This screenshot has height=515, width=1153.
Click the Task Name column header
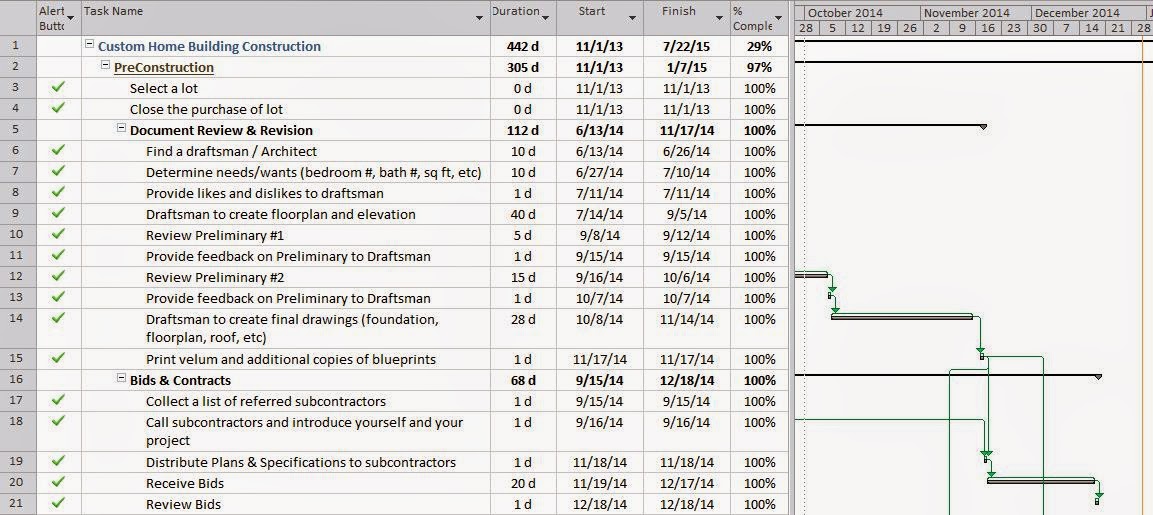click(285, 18)
